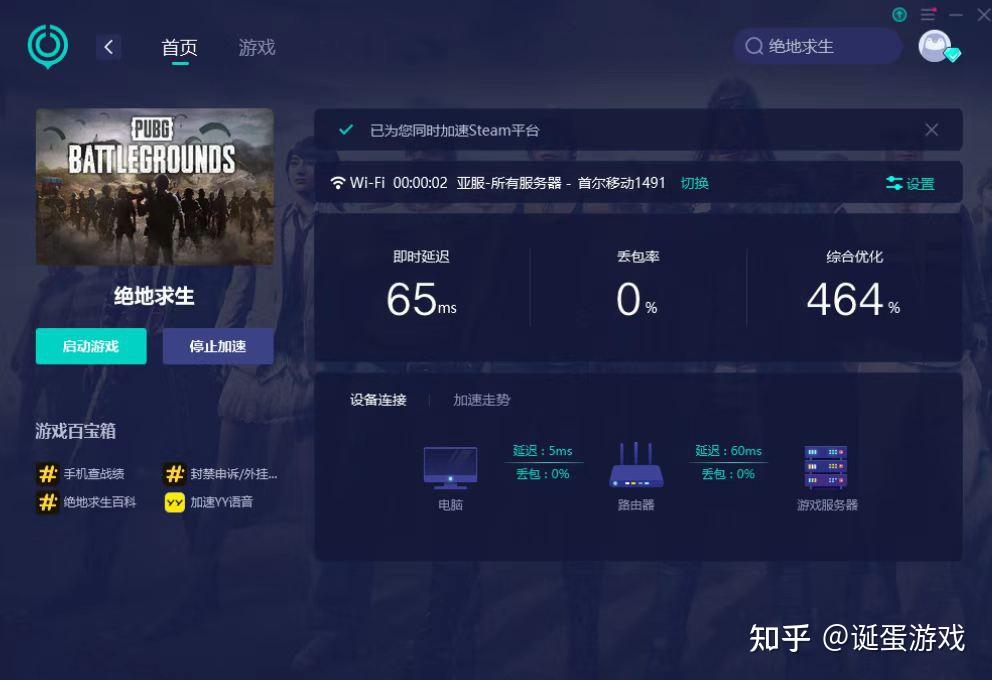
Task: Click 丢包：0% under 5ms latency
Action: click(x=543, y=474)
